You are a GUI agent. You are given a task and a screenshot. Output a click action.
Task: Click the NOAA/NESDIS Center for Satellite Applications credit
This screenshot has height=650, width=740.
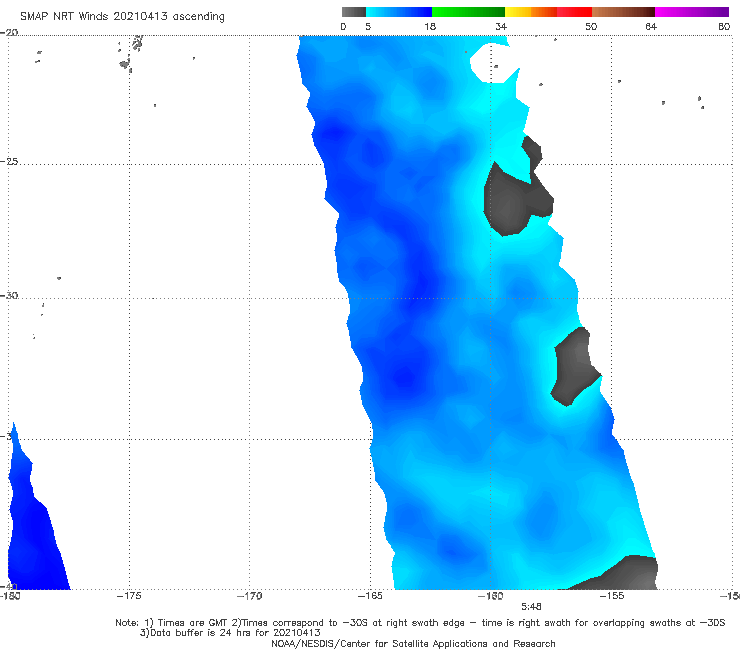pos(413,644)
